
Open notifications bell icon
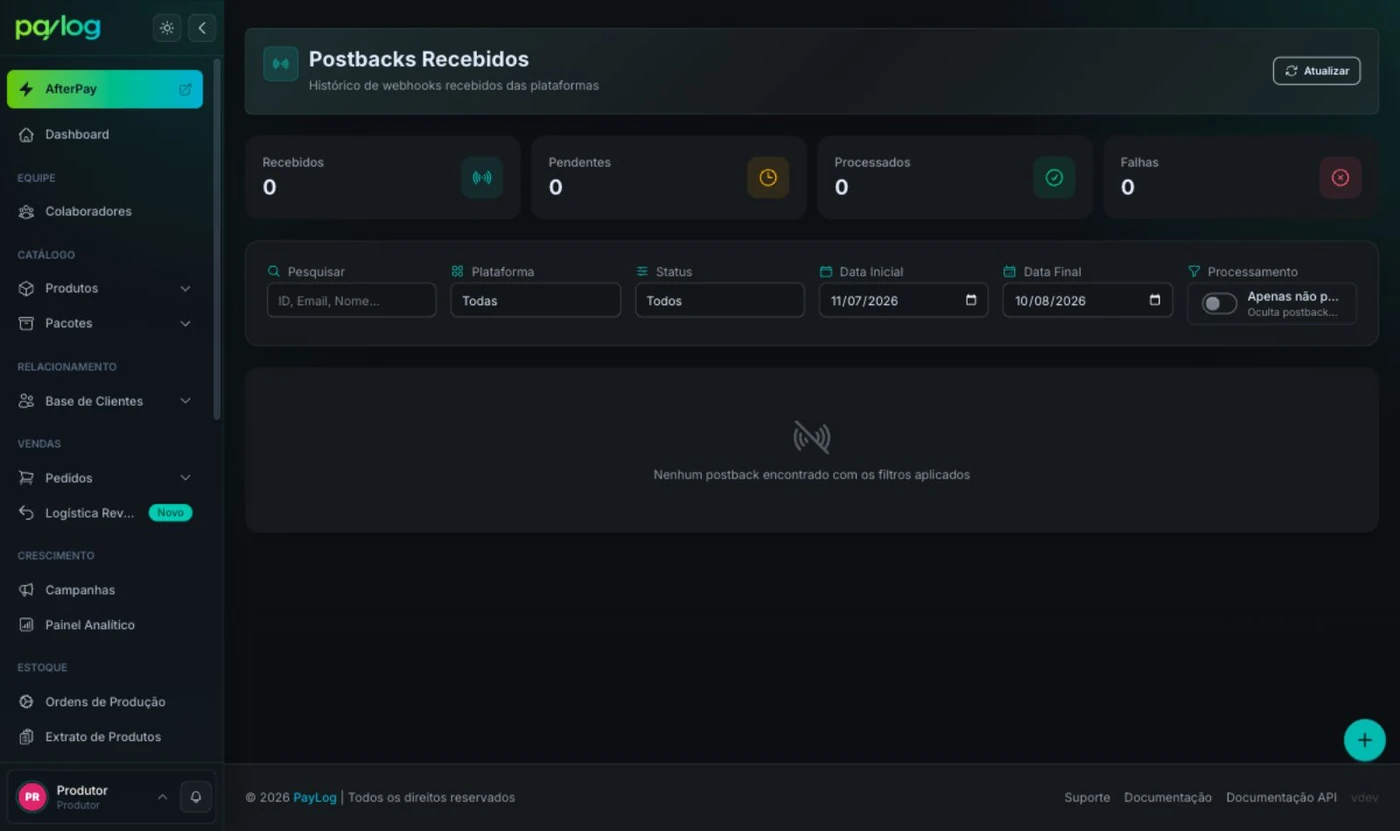[x=196, y=797]
